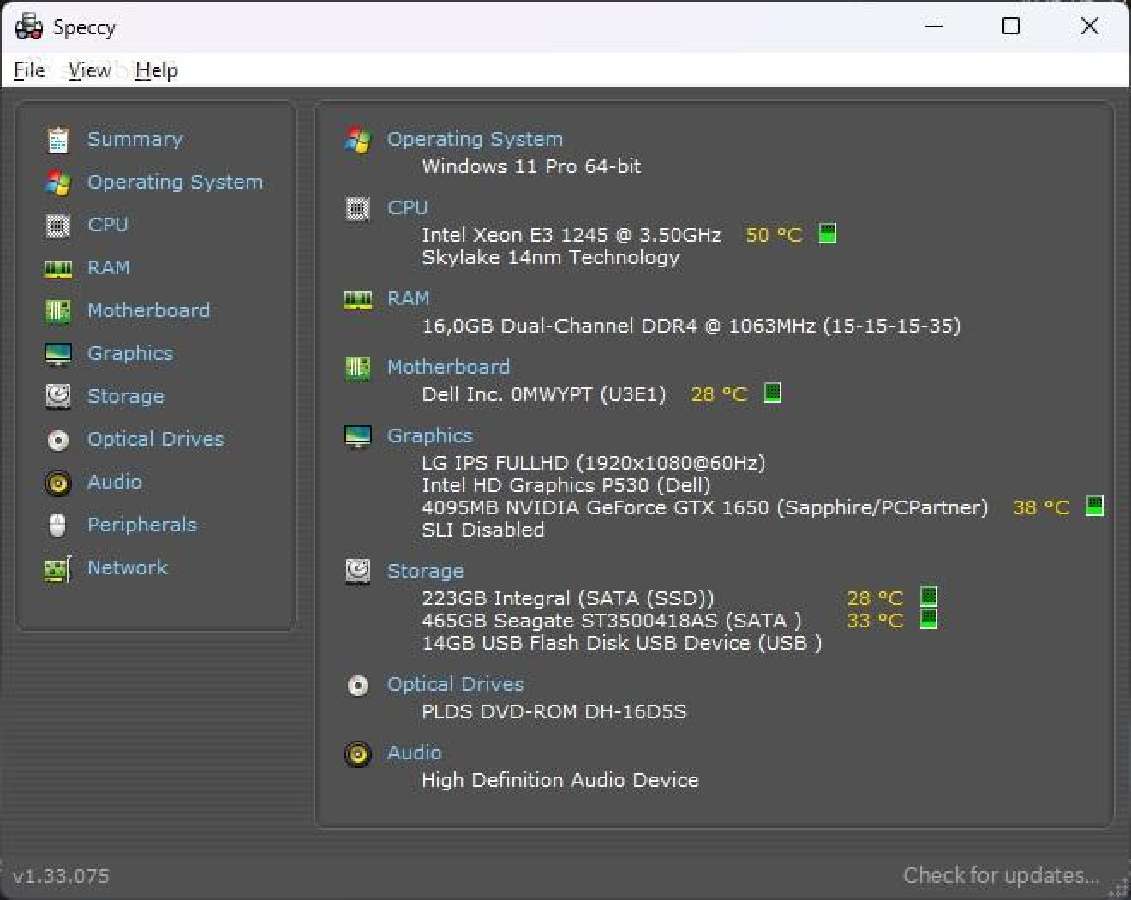Click the Windows 11 Pro 64-bit text
The image size is (1131, 900).
click(532, 167)
